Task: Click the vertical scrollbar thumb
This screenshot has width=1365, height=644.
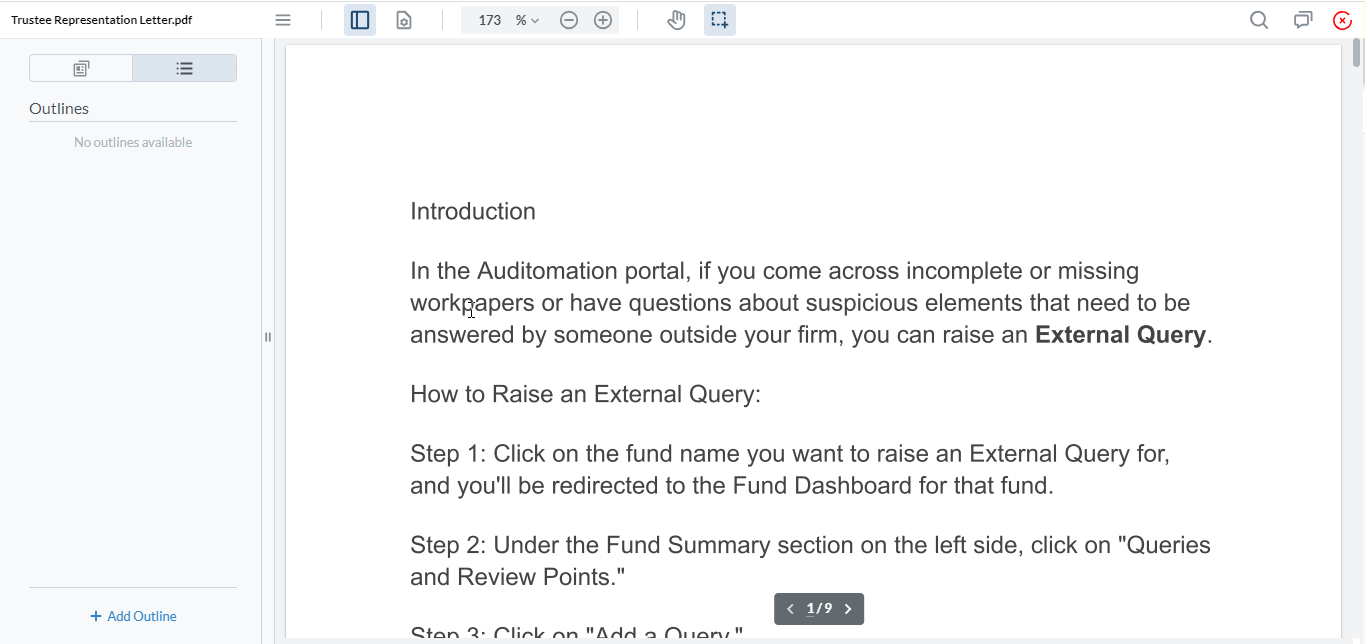Action: (x=1357, y=52)
